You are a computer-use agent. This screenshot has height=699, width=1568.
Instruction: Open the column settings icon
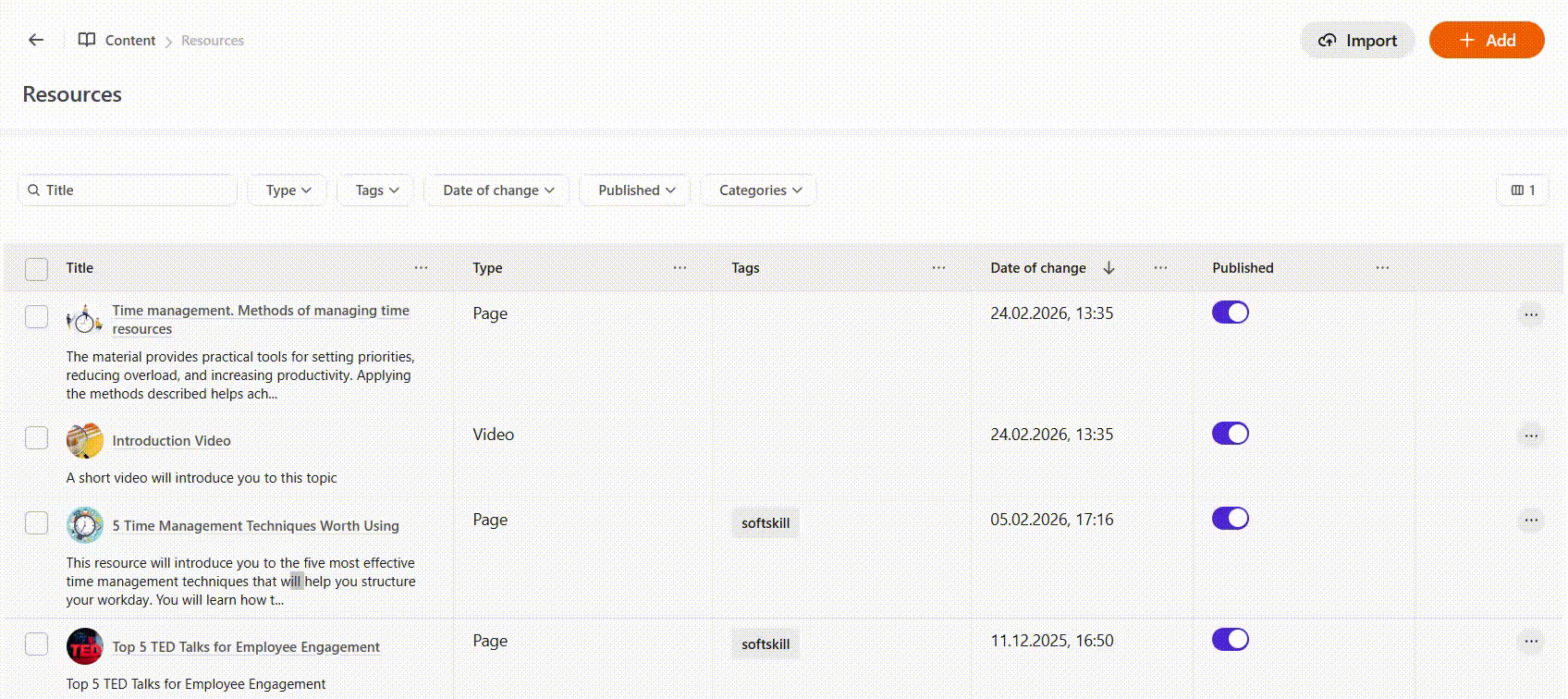(1522, 190)
